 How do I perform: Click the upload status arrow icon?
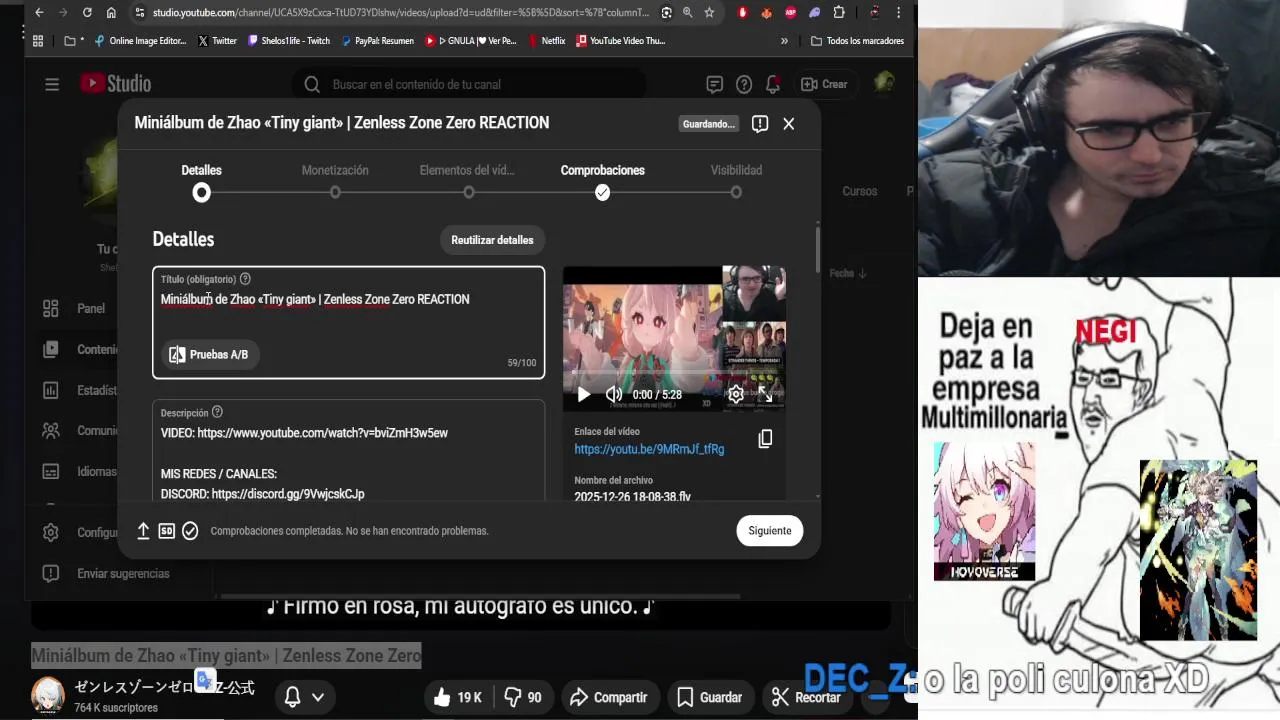[143, 531]
